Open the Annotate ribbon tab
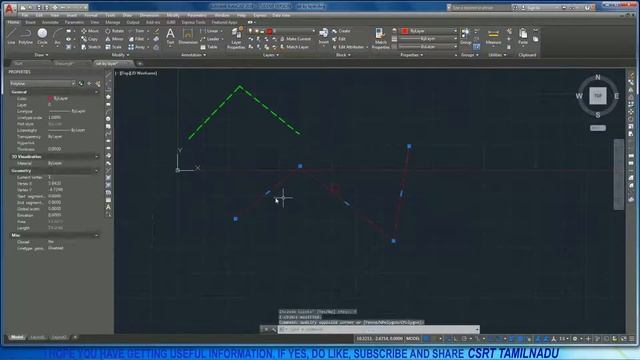The width and height of the screenshot is (640, 360). (x=50, y=22)
